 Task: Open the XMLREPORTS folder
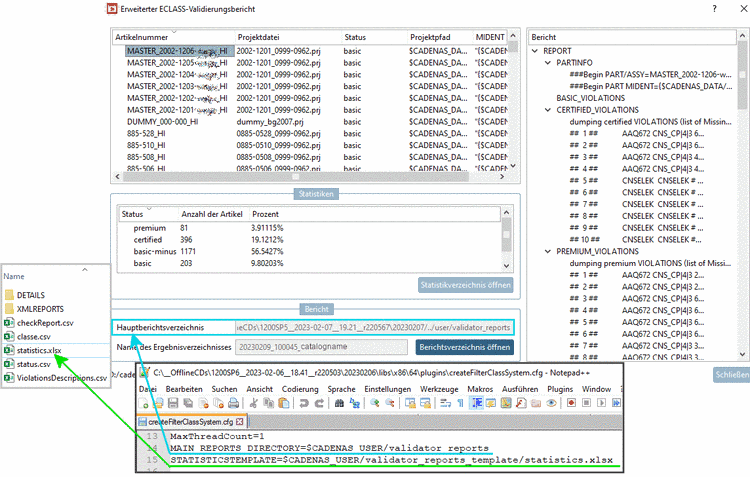click(38, 309)
